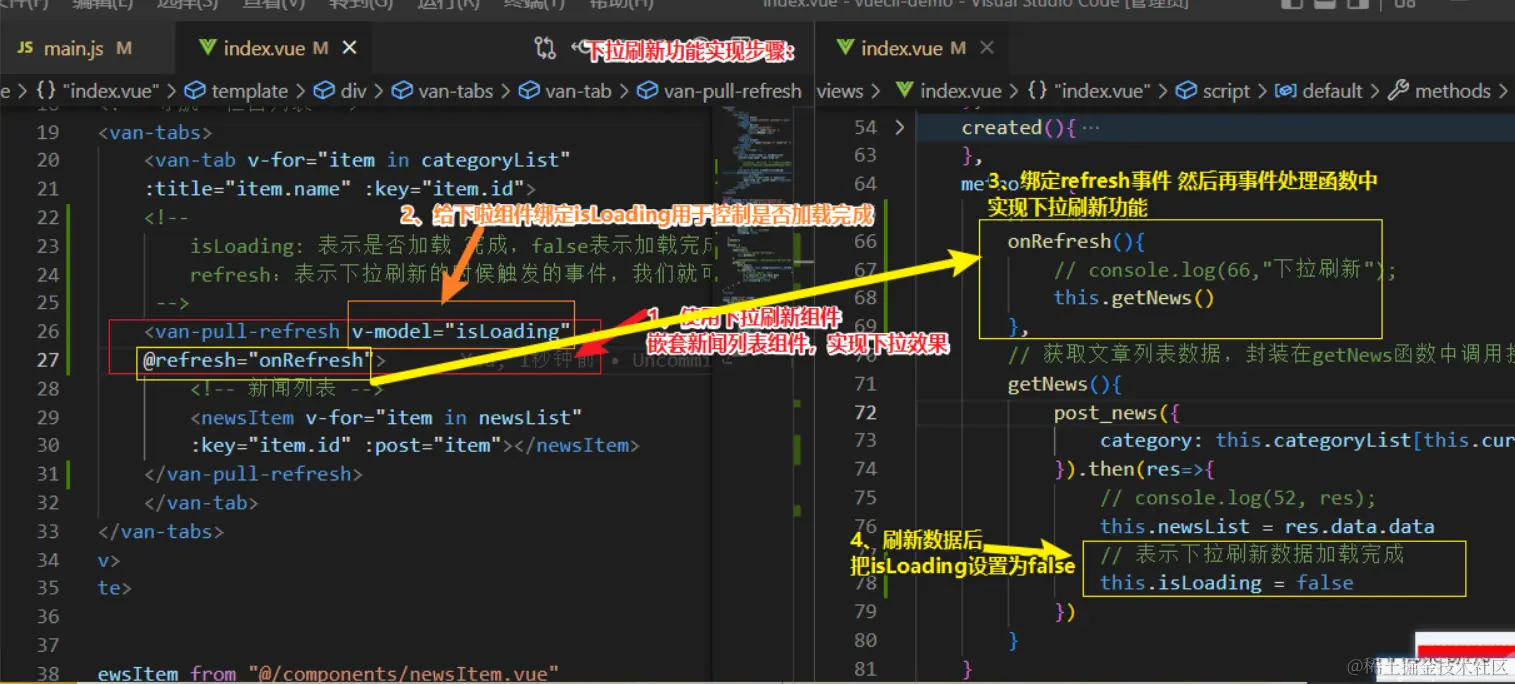Open changes compare icon in left editor toolbar
Viewport: 1515px width, 684px height.
[x=545, y=48]
